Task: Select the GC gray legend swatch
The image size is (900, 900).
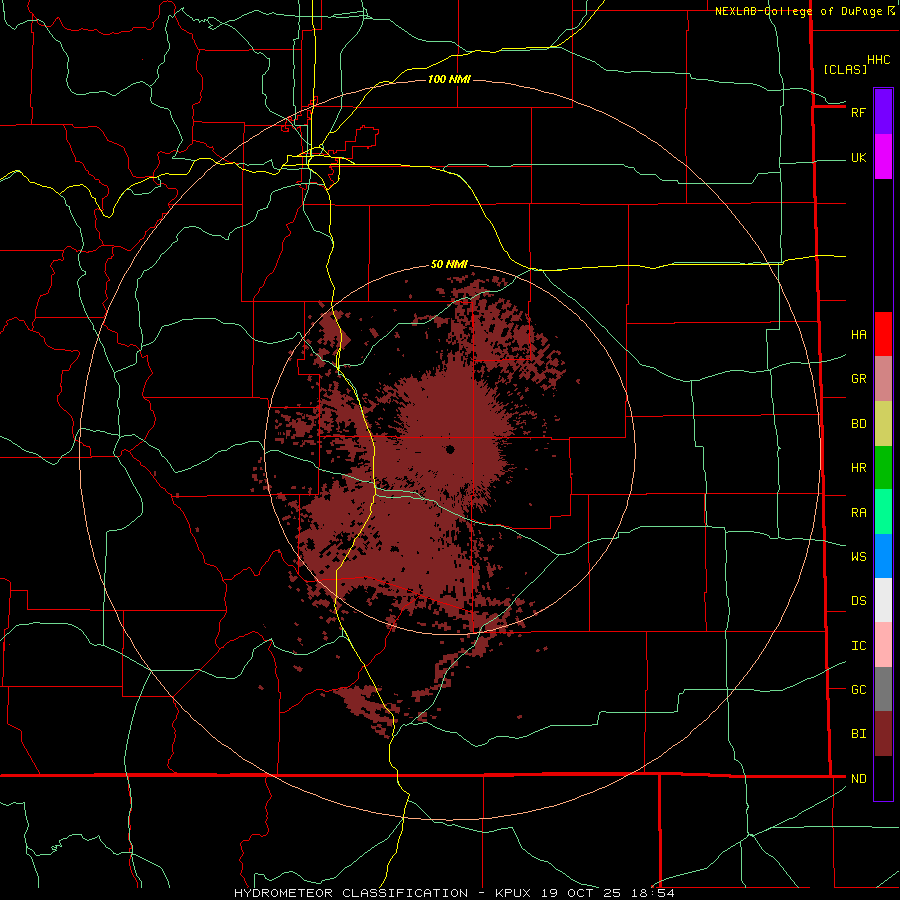Action: pos(883,689)
